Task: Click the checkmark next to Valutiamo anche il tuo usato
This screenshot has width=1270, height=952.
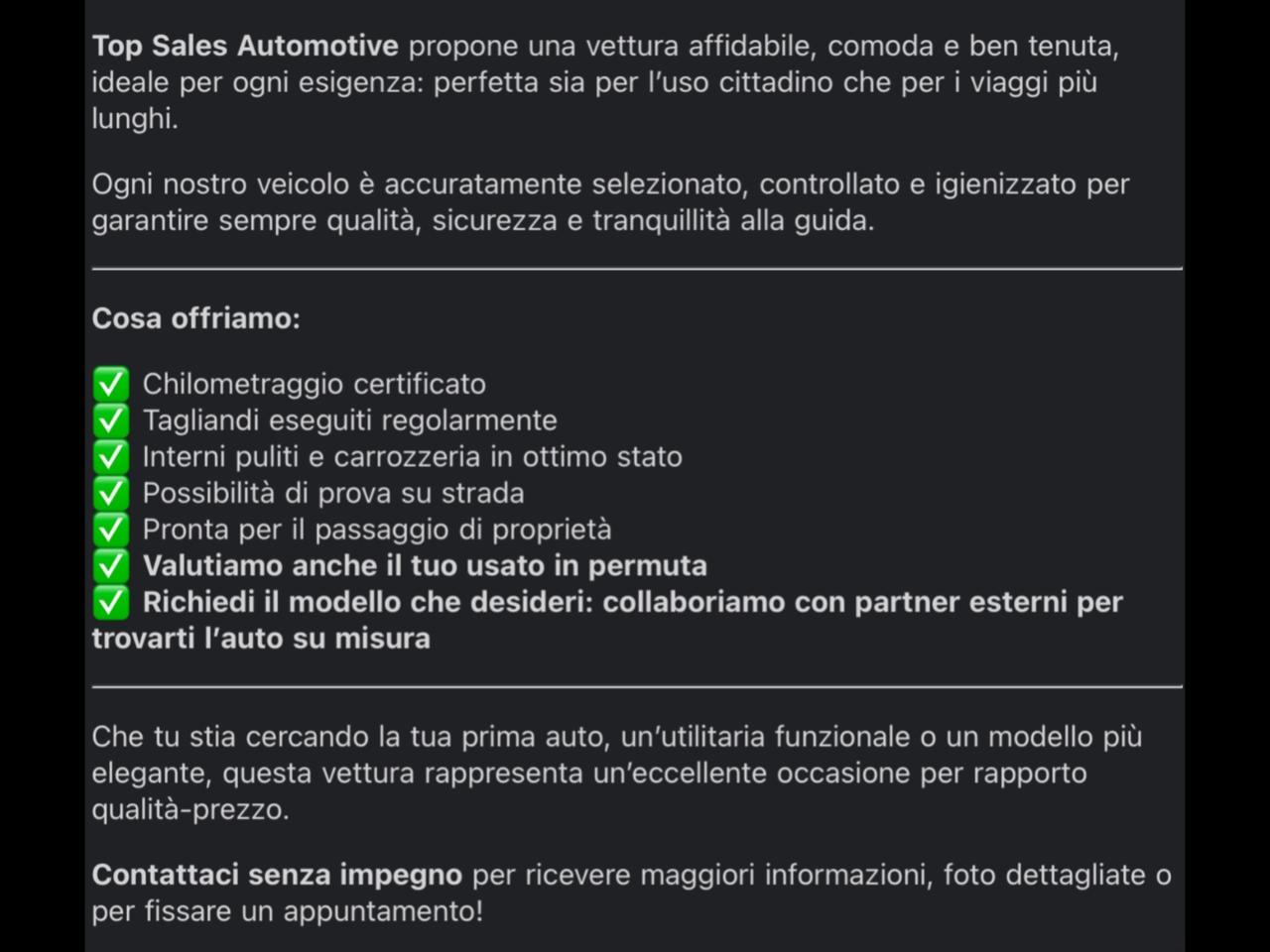Action: 110,565
